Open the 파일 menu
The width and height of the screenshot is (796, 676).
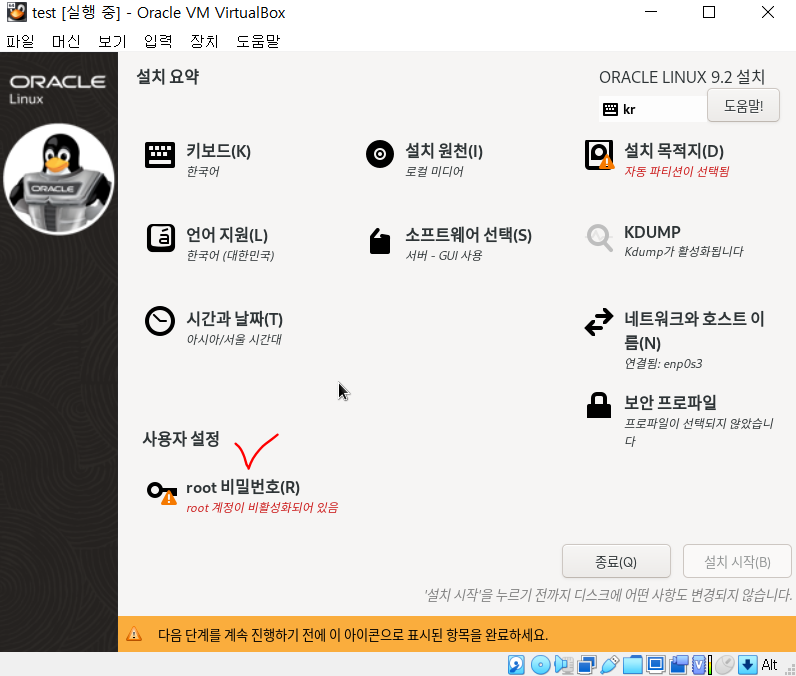pos(20,41)
